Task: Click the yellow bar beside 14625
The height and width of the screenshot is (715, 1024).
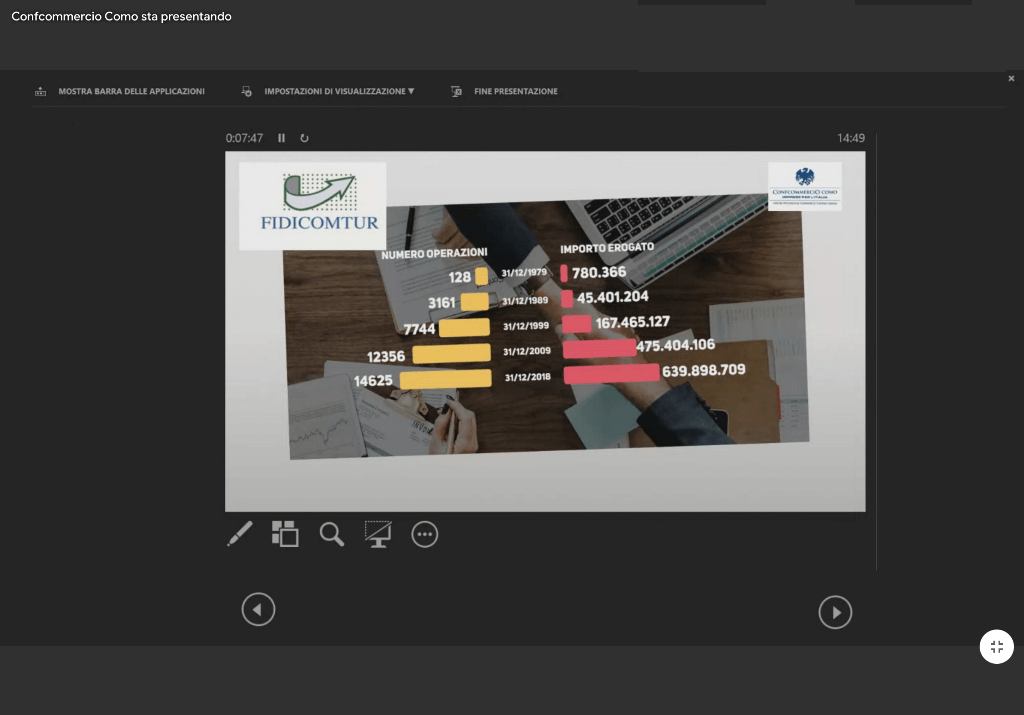Action: click(445, 379)
